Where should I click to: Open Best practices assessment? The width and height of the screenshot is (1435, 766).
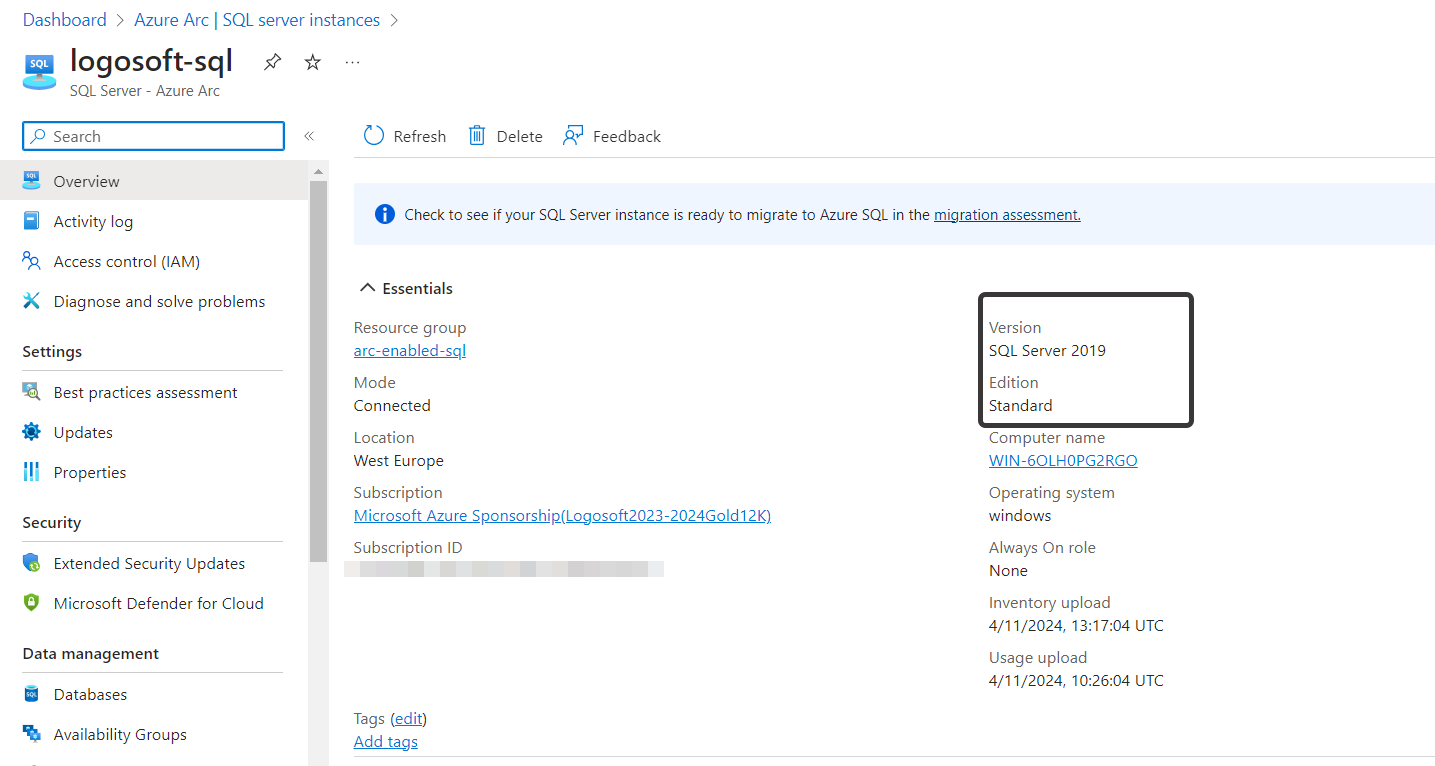145,392
